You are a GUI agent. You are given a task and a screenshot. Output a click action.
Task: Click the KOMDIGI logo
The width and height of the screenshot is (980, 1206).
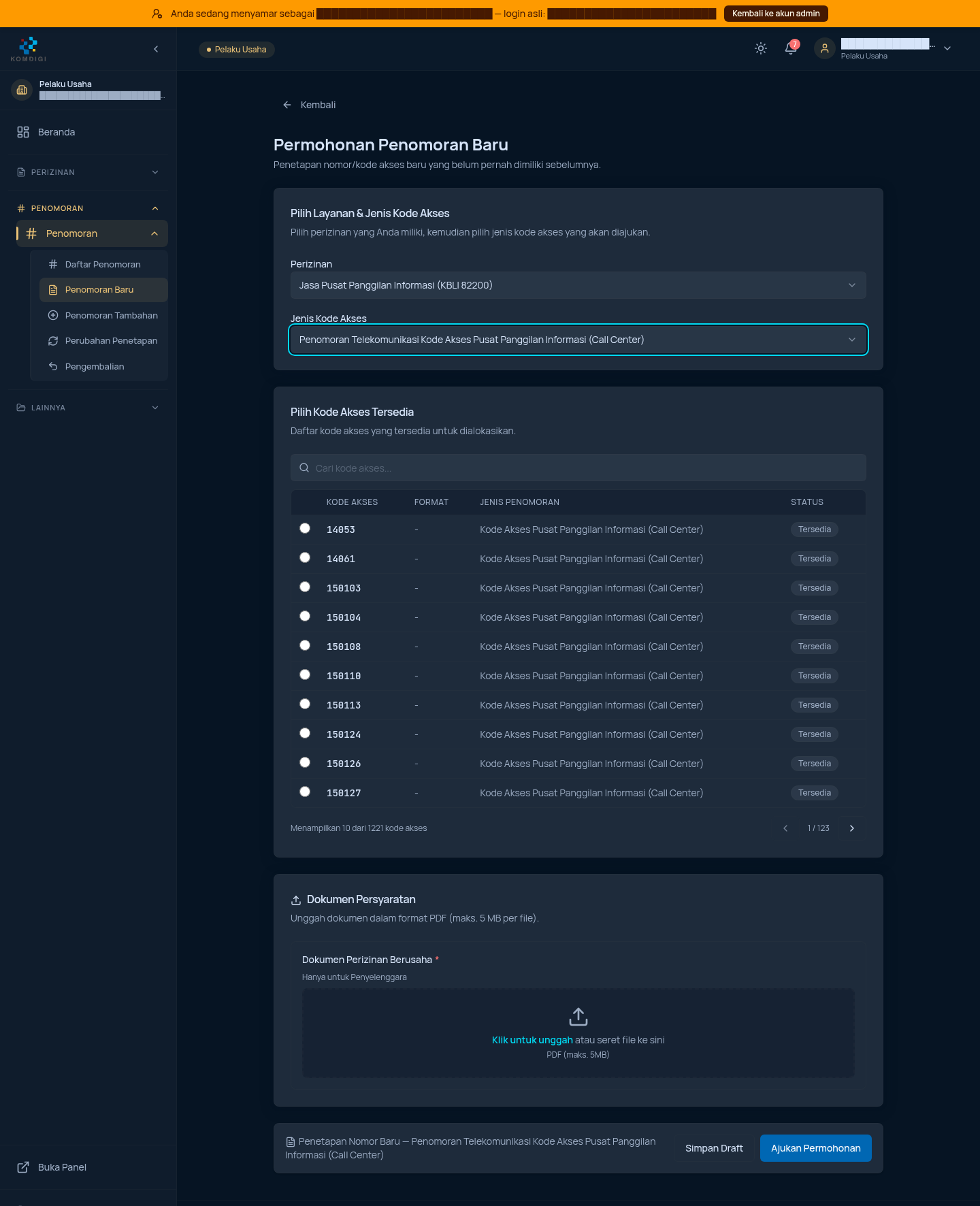tap(29, 49)
